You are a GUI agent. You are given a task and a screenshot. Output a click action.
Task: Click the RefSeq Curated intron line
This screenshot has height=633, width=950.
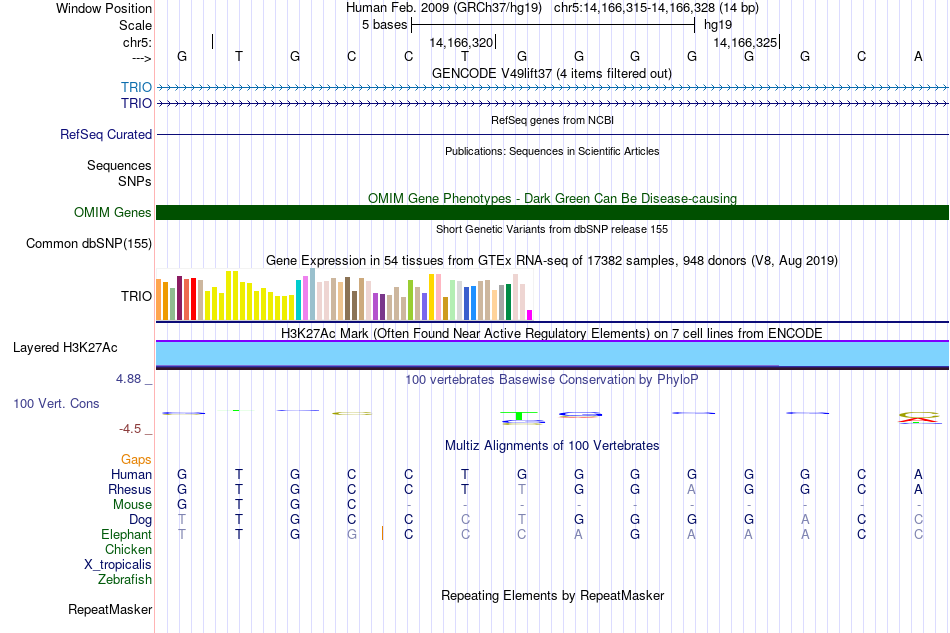pyautogui.click(x=552, y=134)
